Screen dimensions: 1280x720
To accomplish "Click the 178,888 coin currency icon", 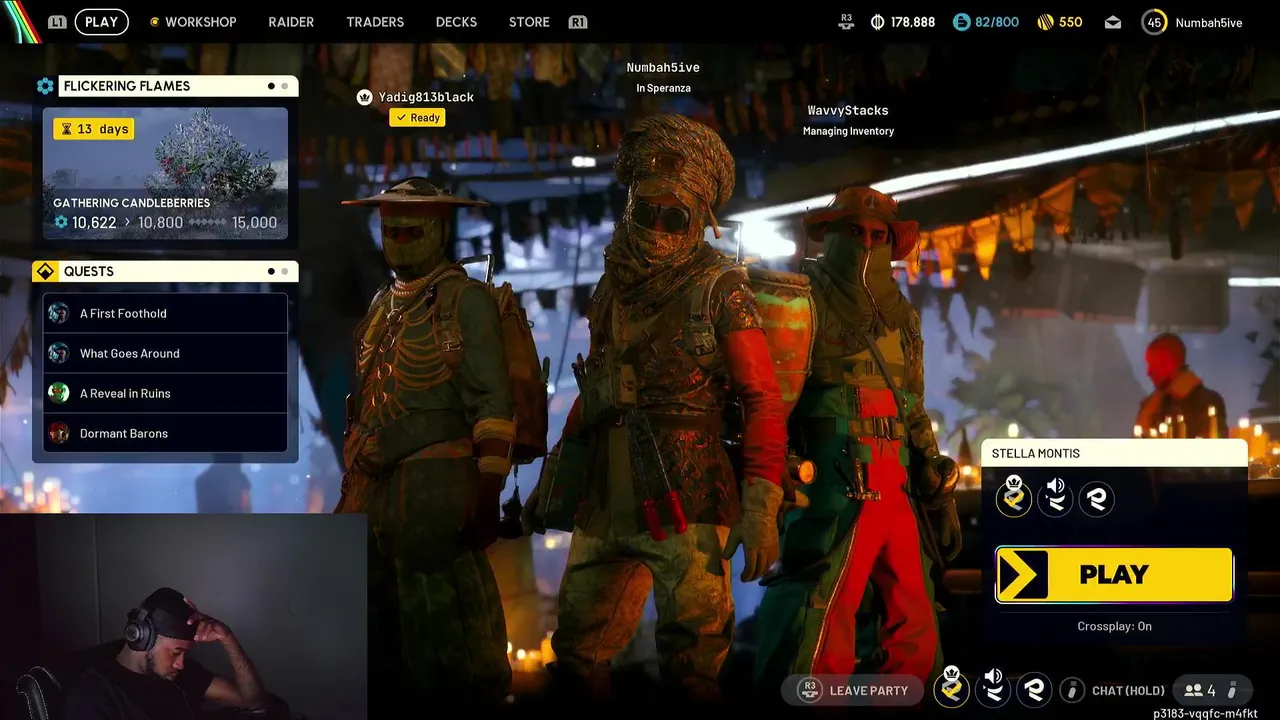I will click(x=878, y=22).
